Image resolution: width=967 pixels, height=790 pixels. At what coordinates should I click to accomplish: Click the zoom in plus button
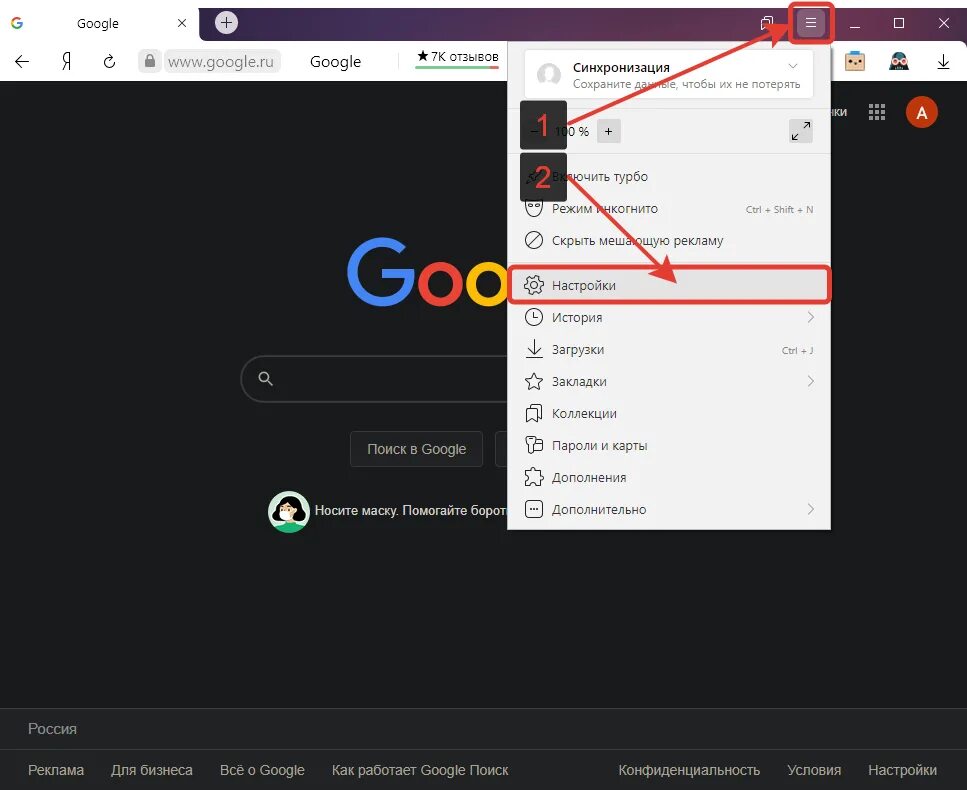pos(609,131)
